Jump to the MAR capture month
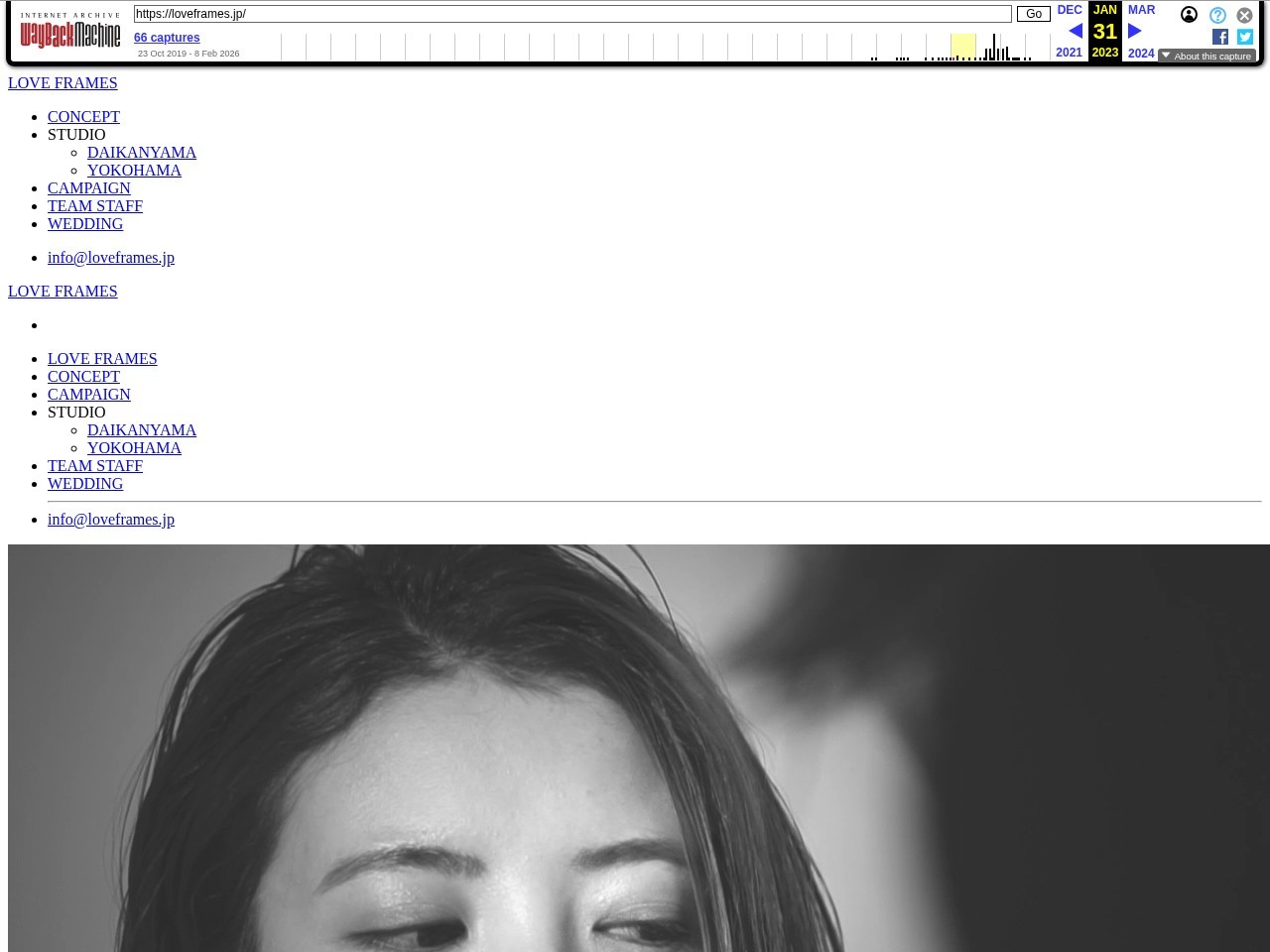This screenshot has height=952, width=1270. coord(1141,10)
